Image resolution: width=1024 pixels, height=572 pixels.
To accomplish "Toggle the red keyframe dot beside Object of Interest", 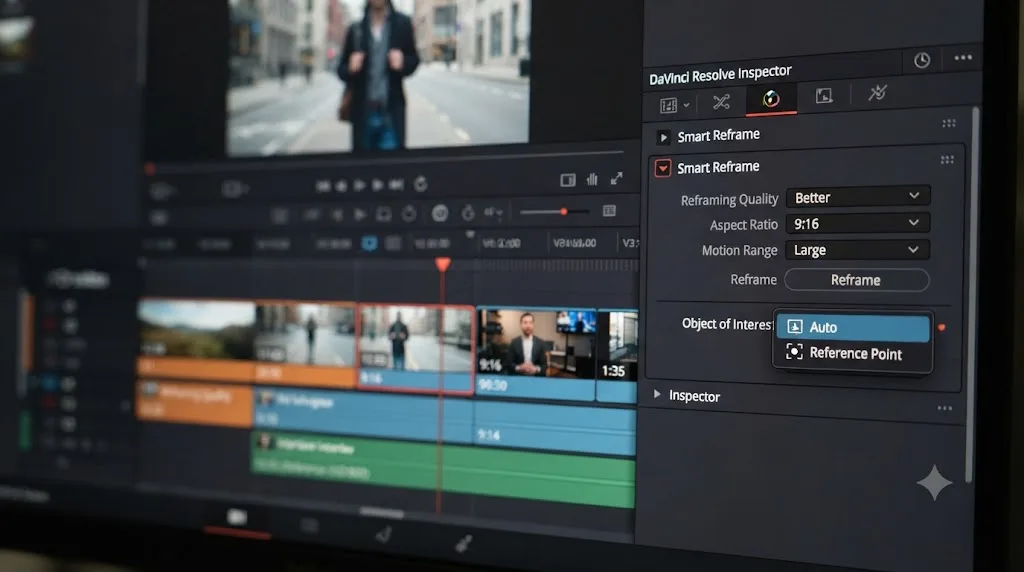I will tap(941, 327).
